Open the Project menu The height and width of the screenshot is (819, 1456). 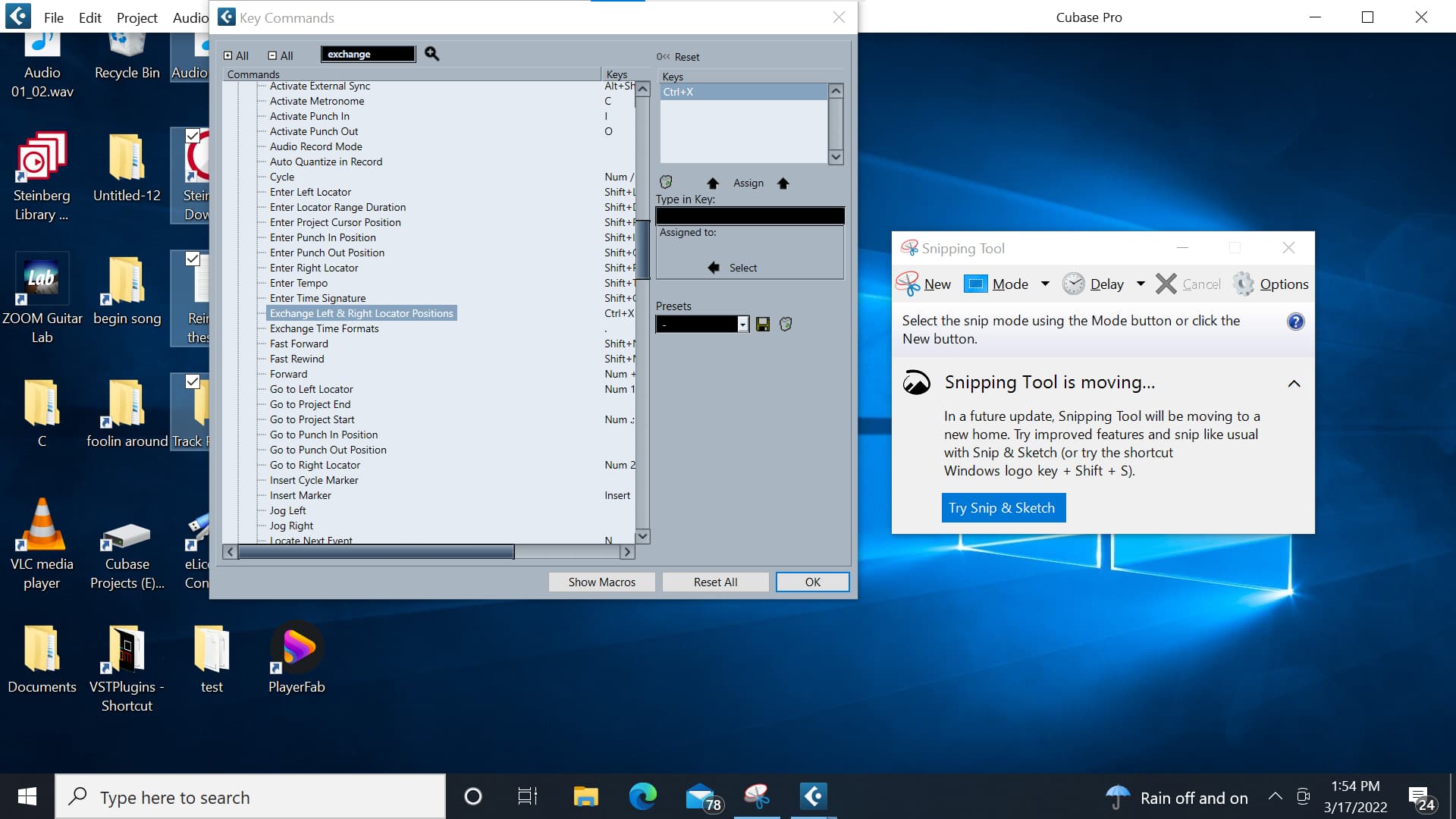[x=136, y=17]
